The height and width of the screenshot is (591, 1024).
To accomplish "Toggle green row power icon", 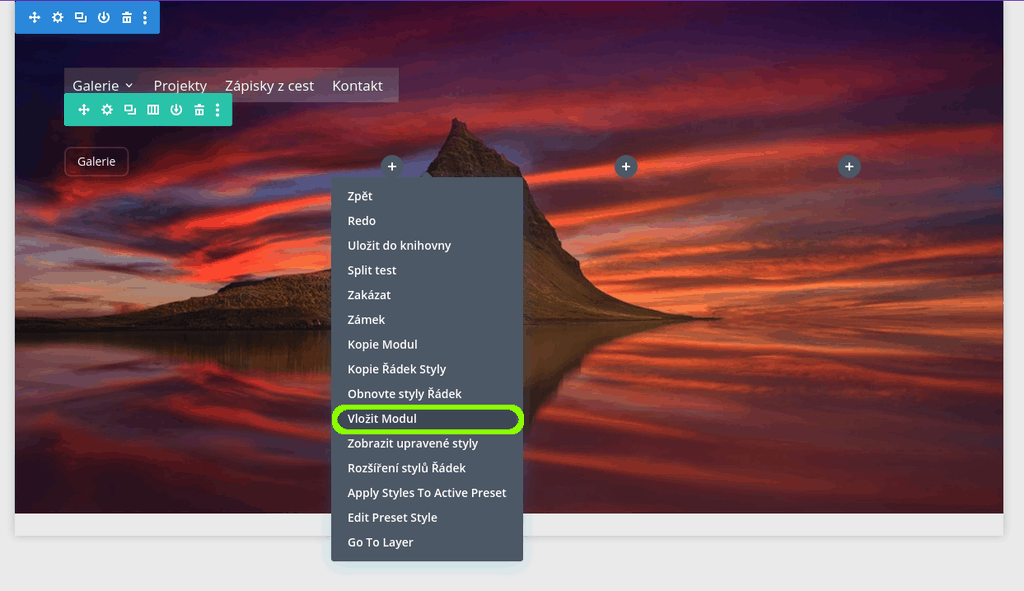I will pos(176,110).
